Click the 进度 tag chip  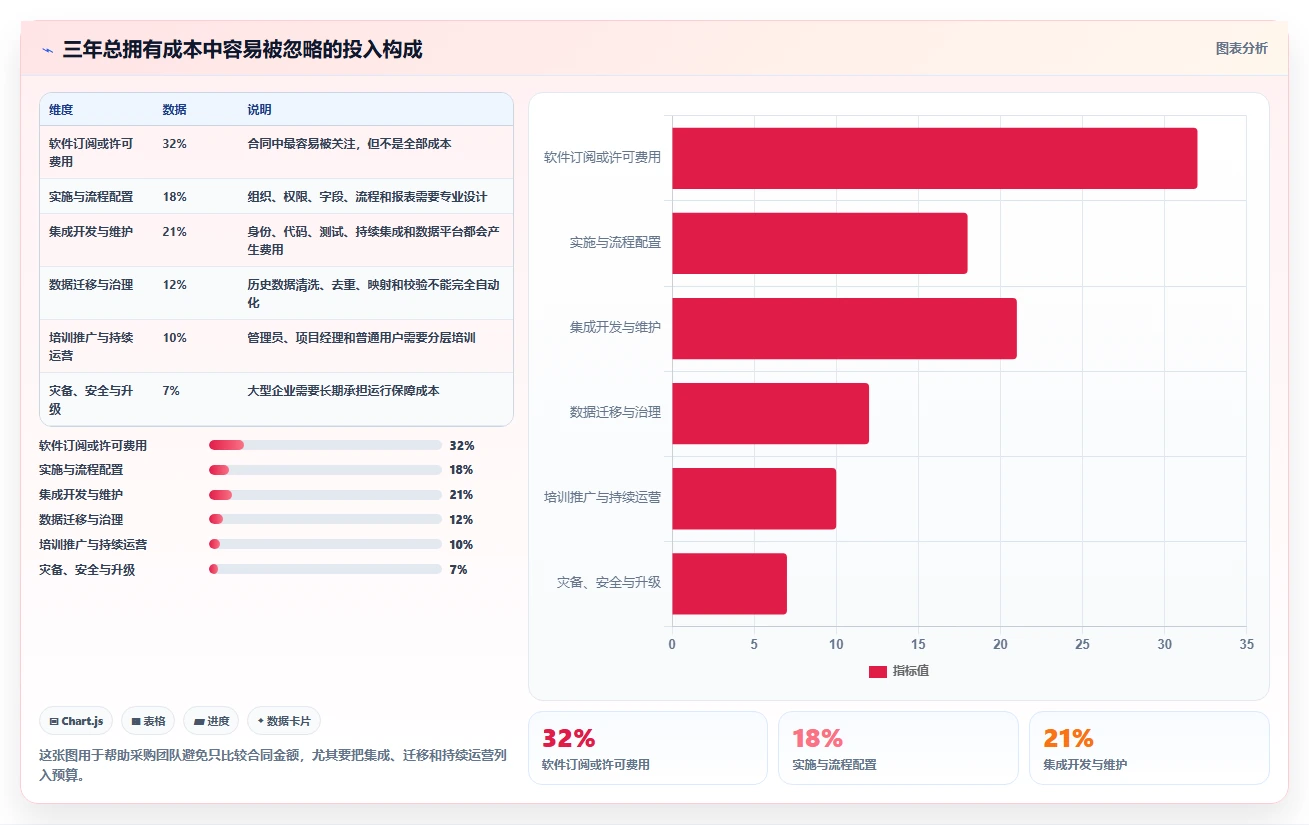211,721
